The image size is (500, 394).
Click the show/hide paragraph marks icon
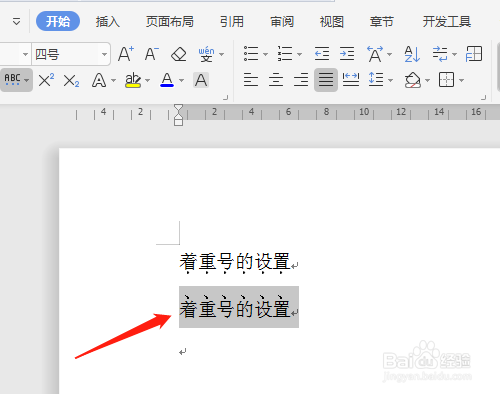pos(440,54)
